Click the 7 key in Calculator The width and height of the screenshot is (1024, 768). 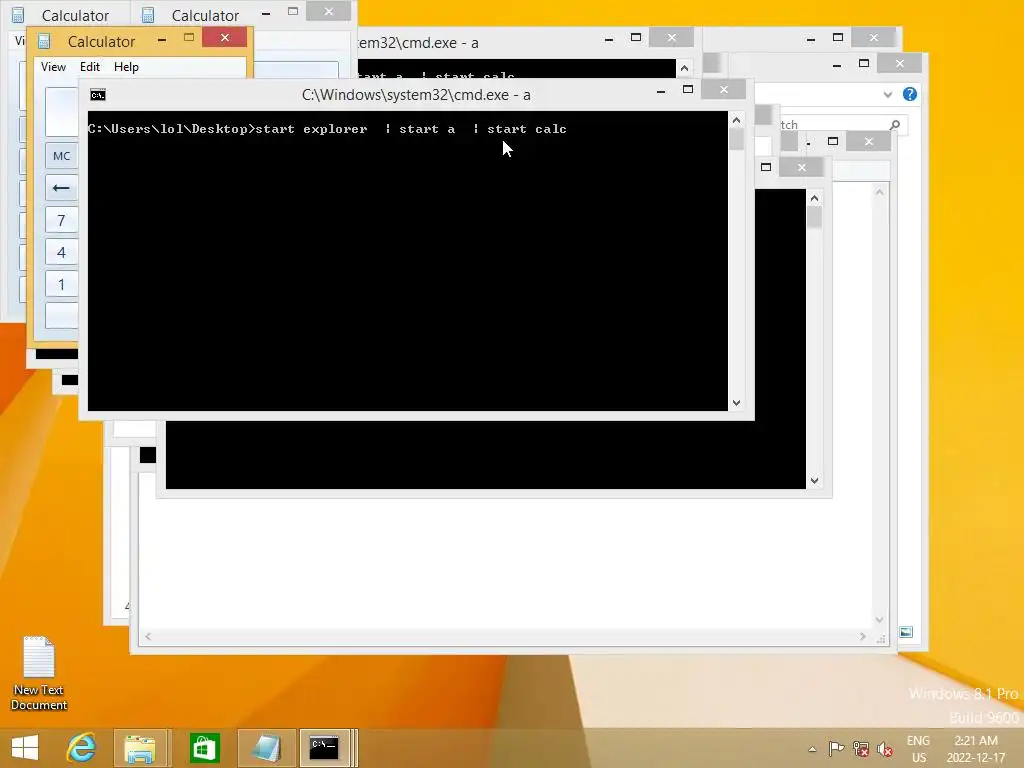[x=61, y=220]
